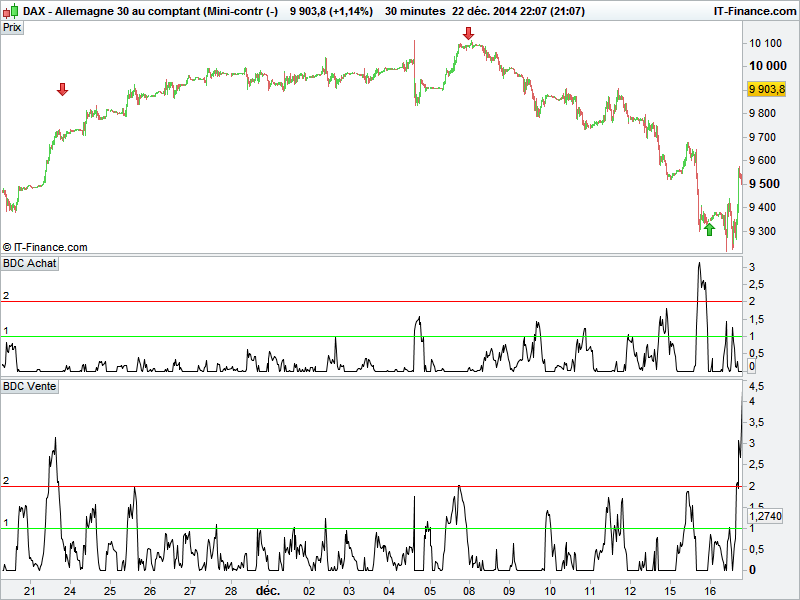Click the red down arrow signal near 08 peak
Screen dimensions: 800x600
click(468, 34)
